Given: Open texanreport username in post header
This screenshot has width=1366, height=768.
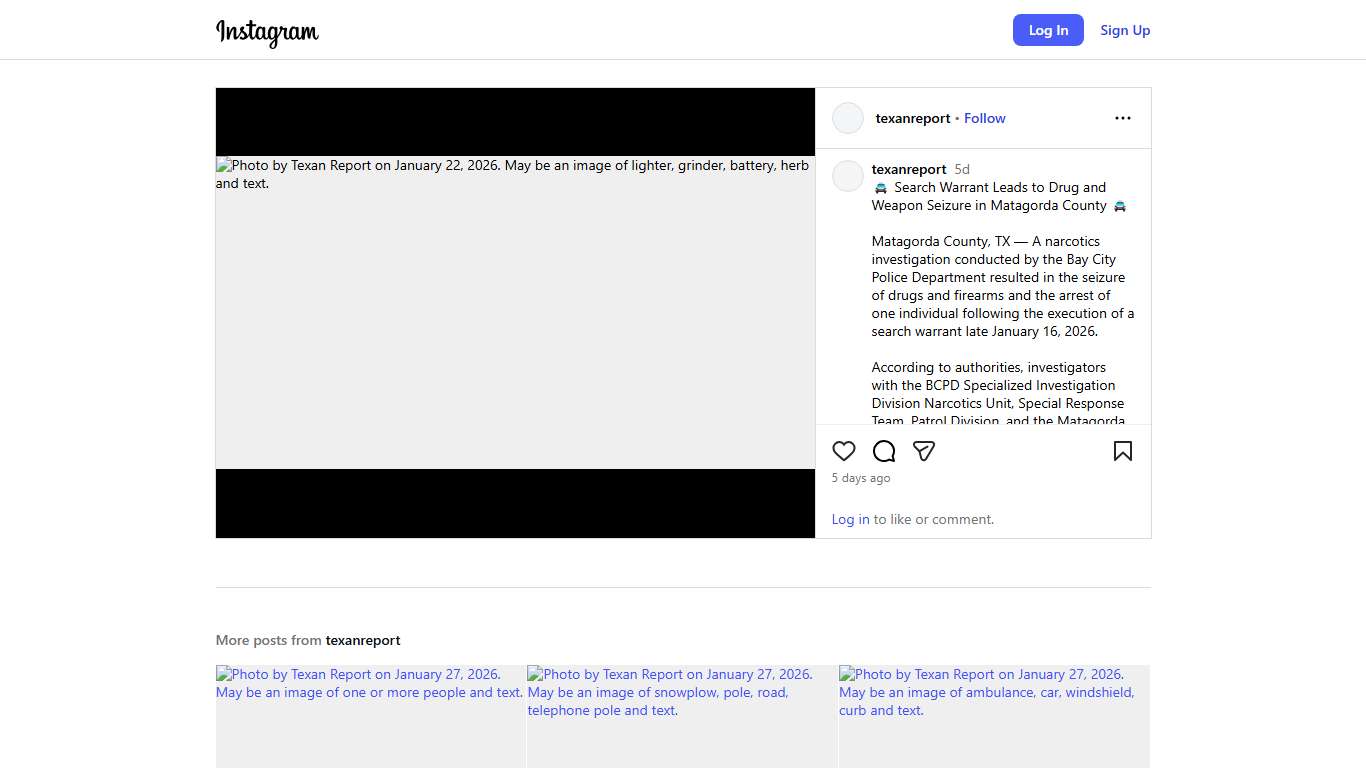Looking at the screenshot, I should tap(912, 118).
